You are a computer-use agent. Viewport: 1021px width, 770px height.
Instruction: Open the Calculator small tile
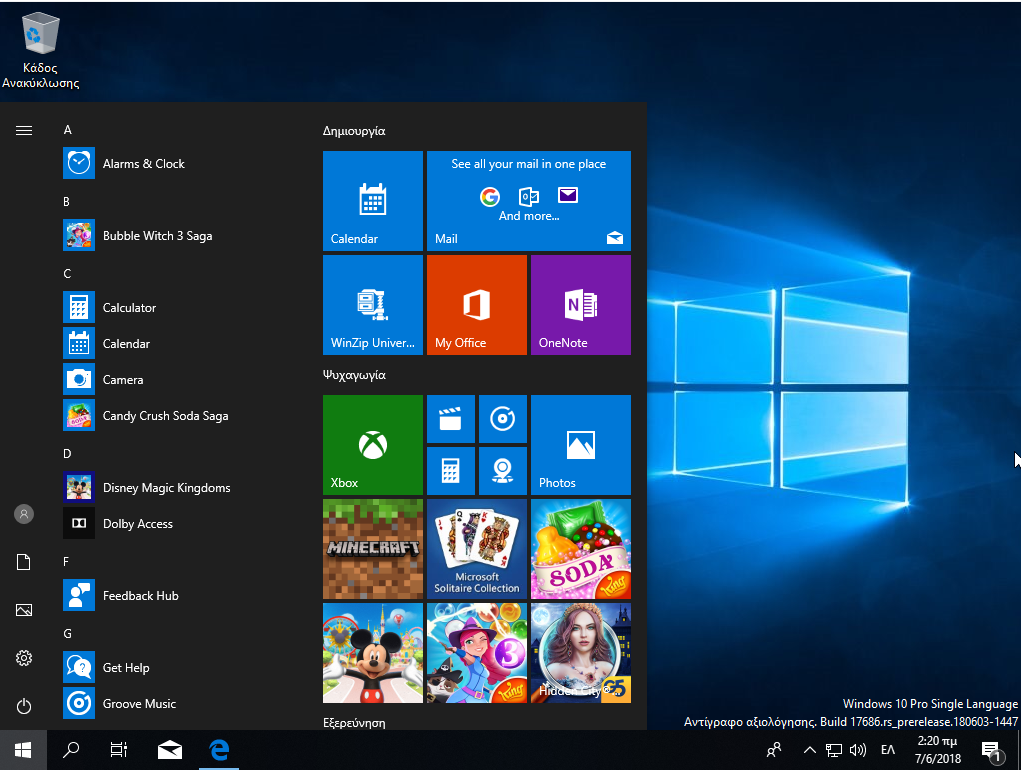(451, 471)
